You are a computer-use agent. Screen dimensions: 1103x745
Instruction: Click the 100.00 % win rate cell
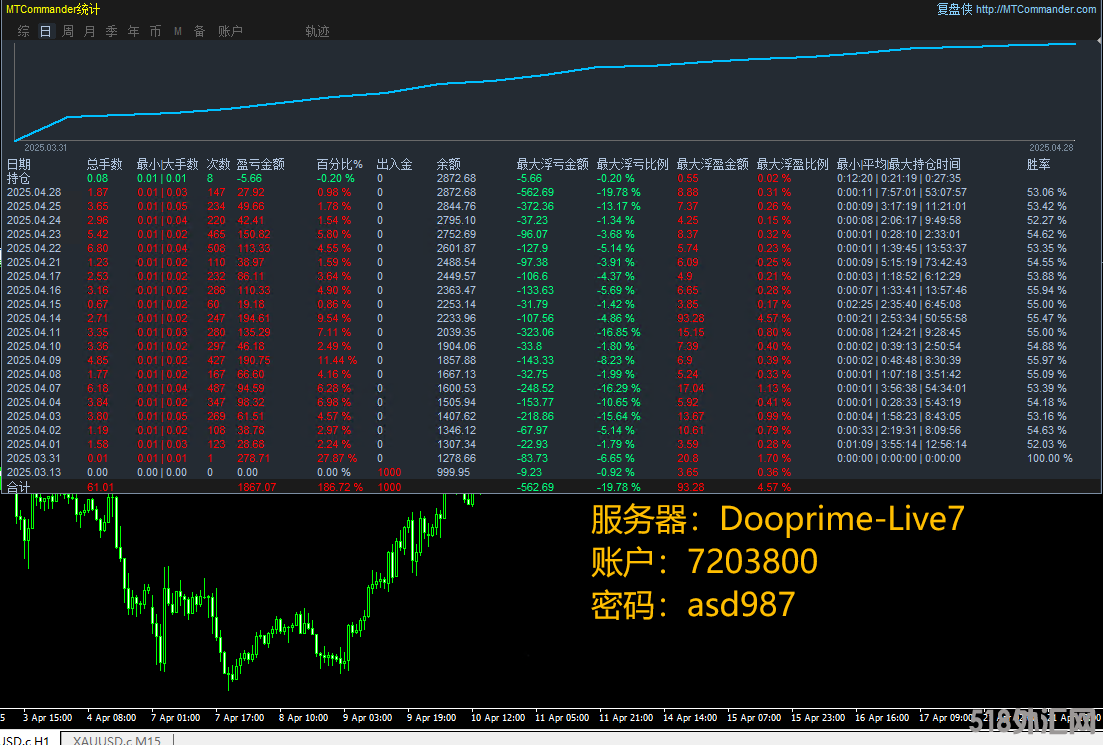1050,459
